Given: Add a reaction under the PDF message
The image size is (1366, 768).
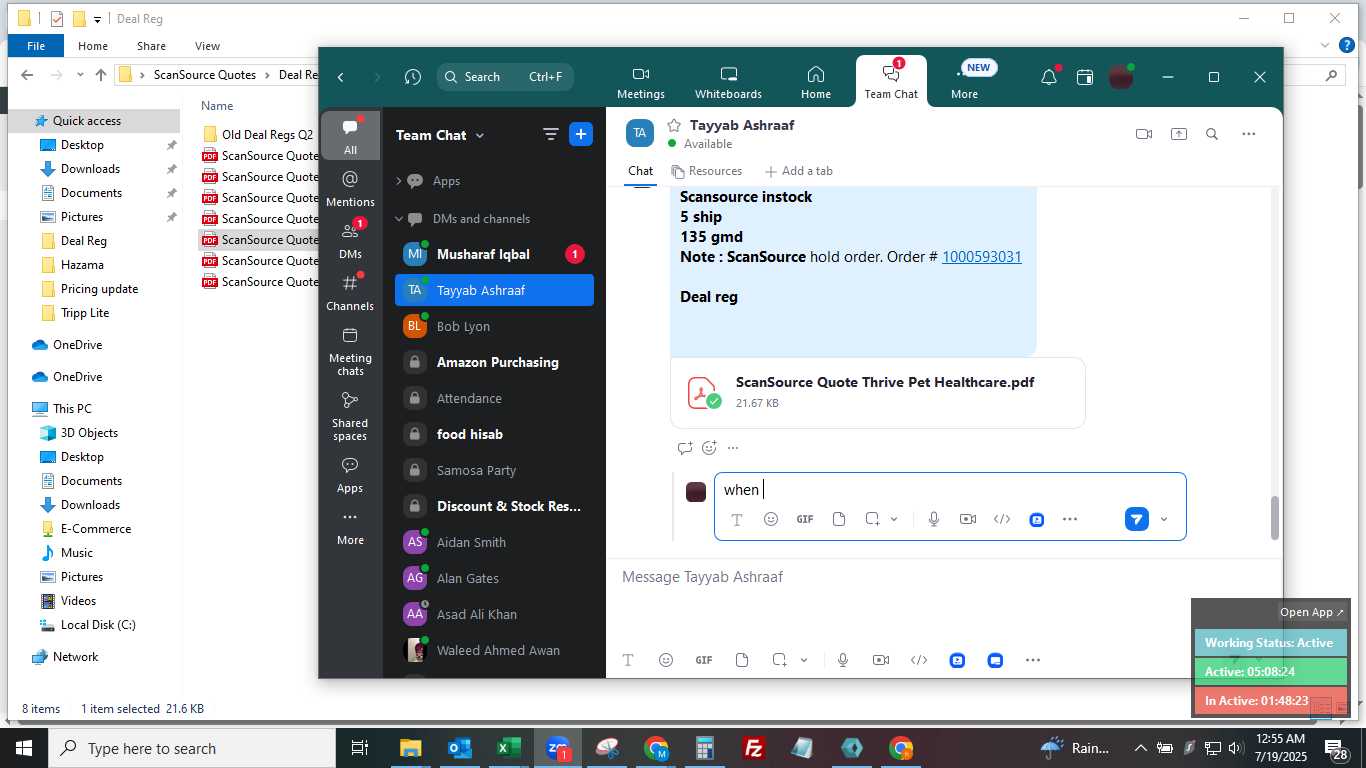Looking at the screenshot, I should [709, 448].
